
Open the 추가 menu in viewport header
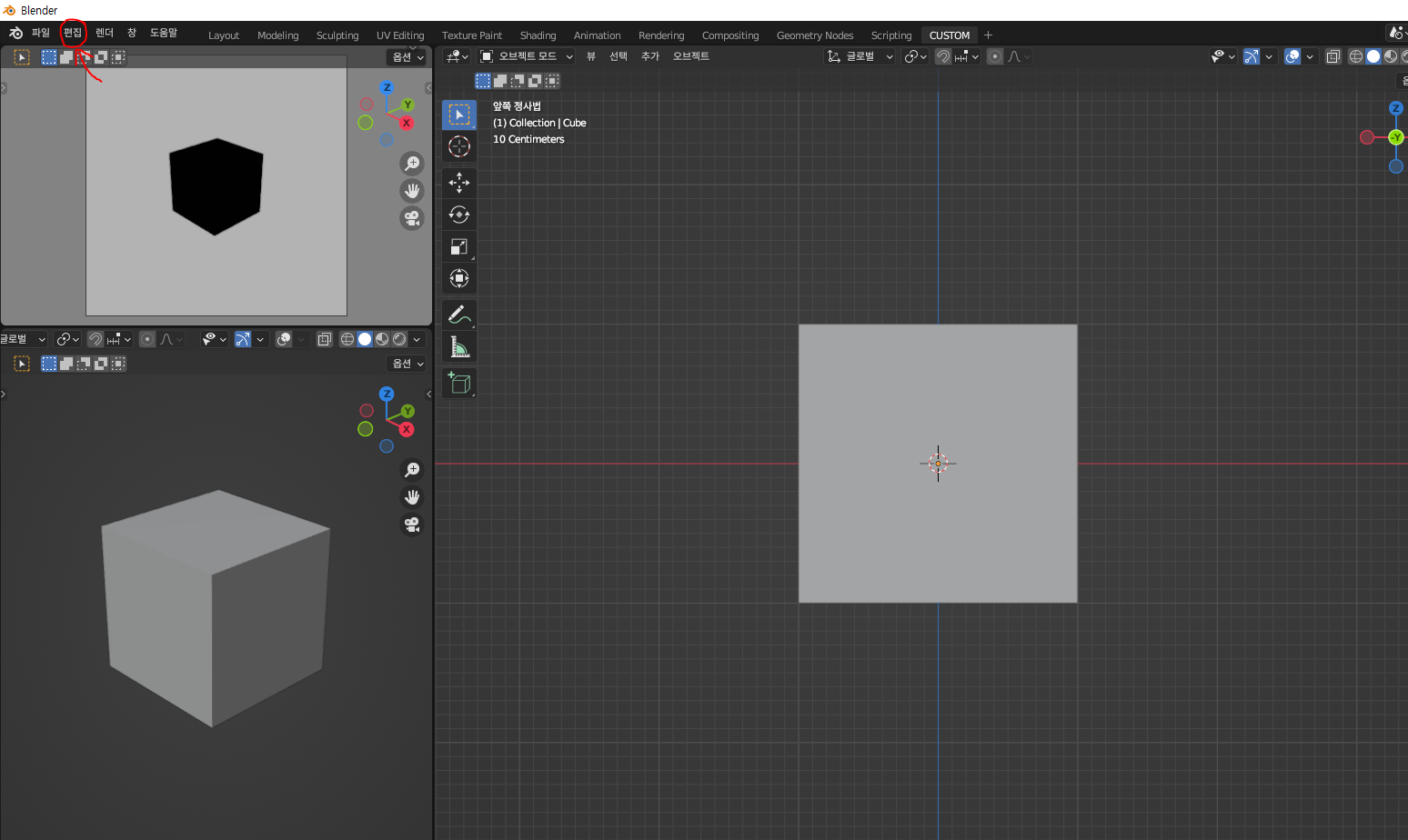650,56
